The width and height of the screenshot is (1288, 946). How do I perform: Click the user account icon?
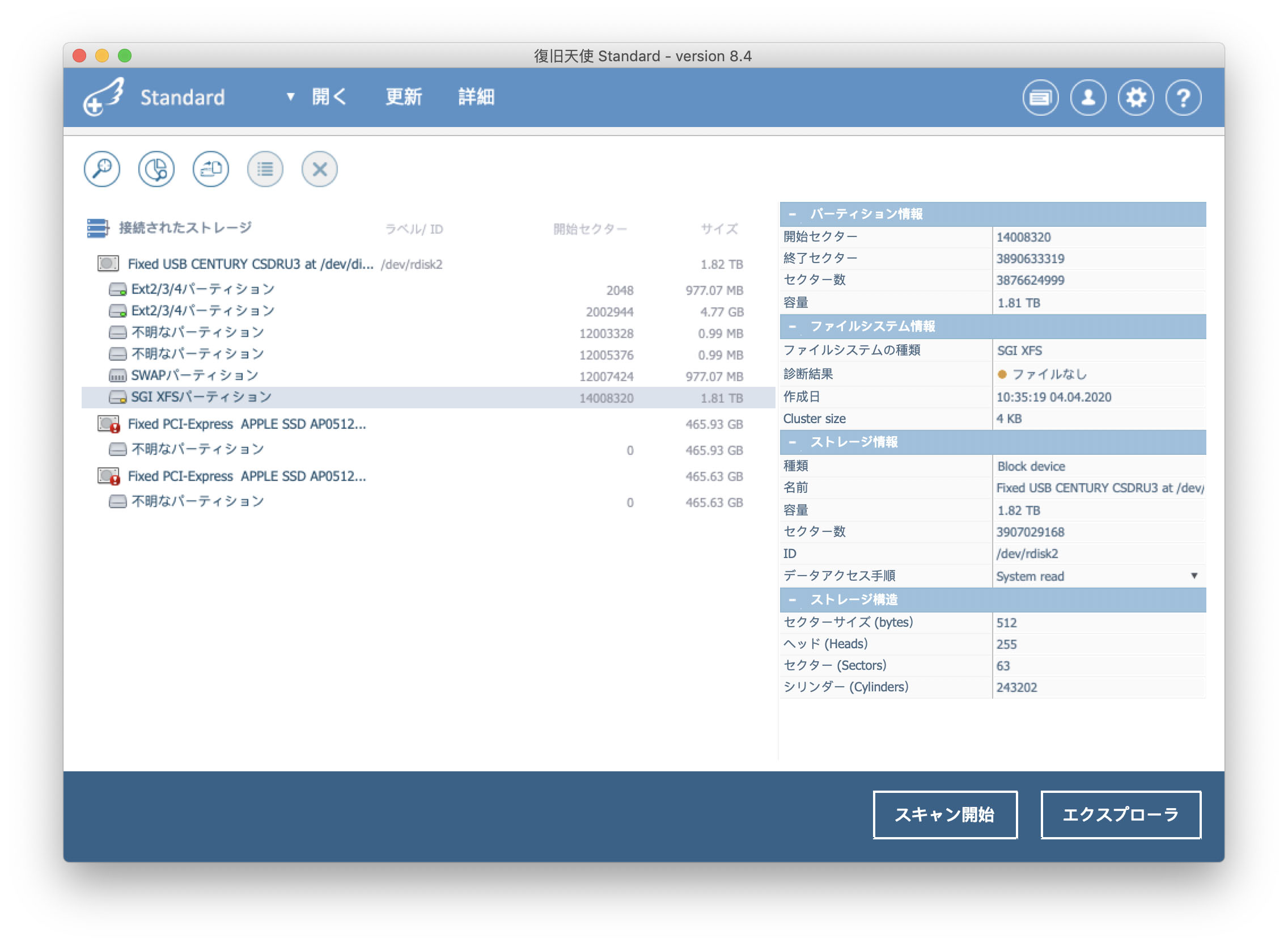1100,97
